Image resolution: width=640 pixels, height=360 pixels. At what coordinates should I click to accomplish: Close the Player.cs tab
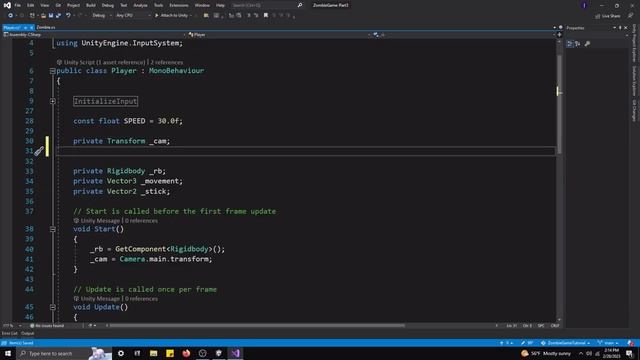pos(31,28)
